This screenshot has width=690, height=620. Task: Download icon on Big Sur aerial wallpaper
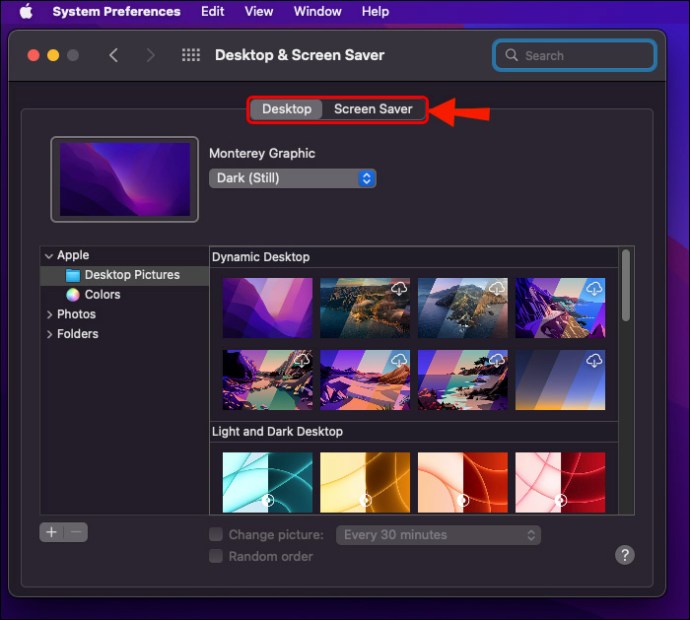pos(399,289)
